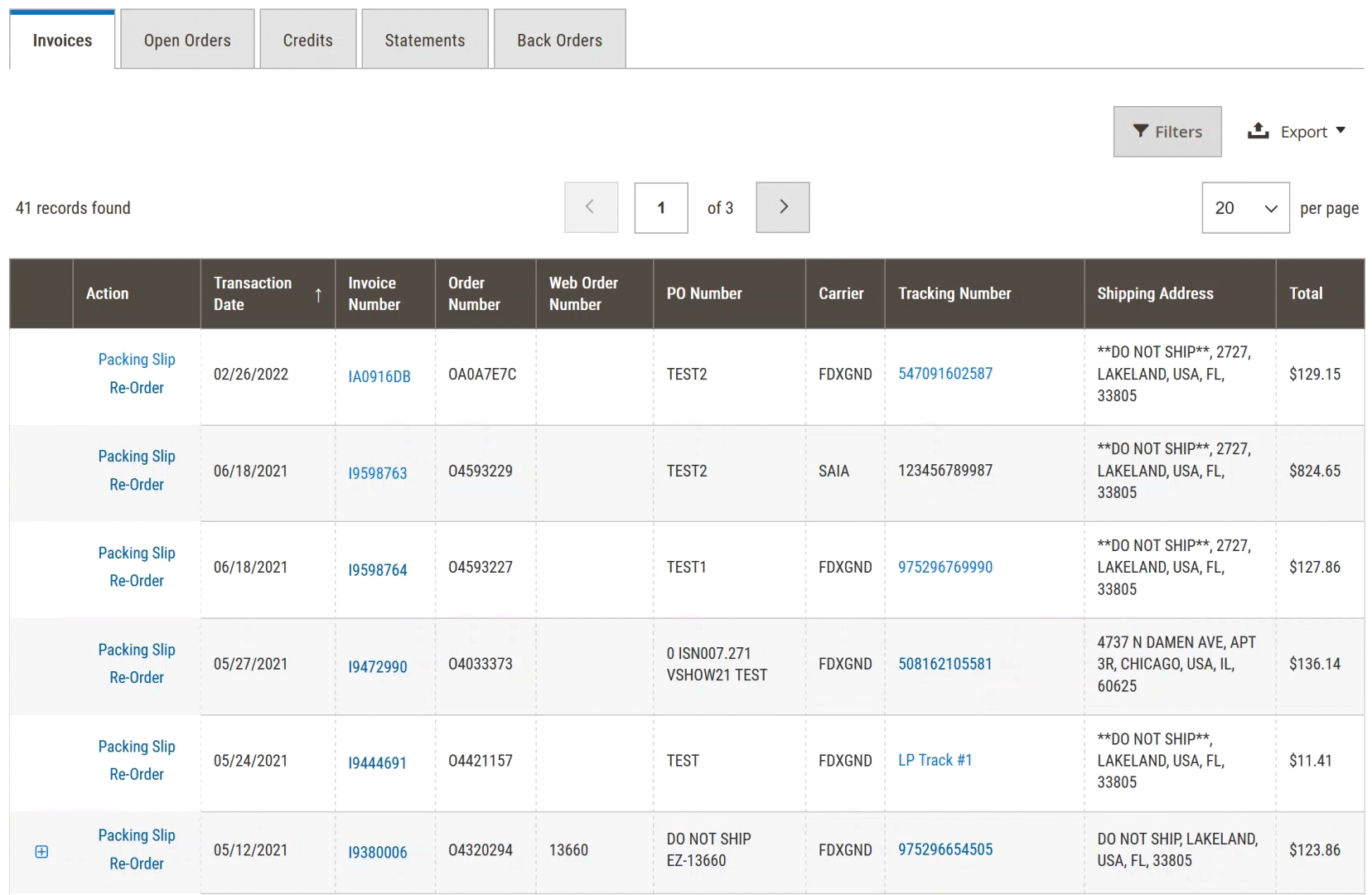Click the previous page arrow icon
Image resolution: width=1372 pixels, height=895 pixels.
coord(591,207)
